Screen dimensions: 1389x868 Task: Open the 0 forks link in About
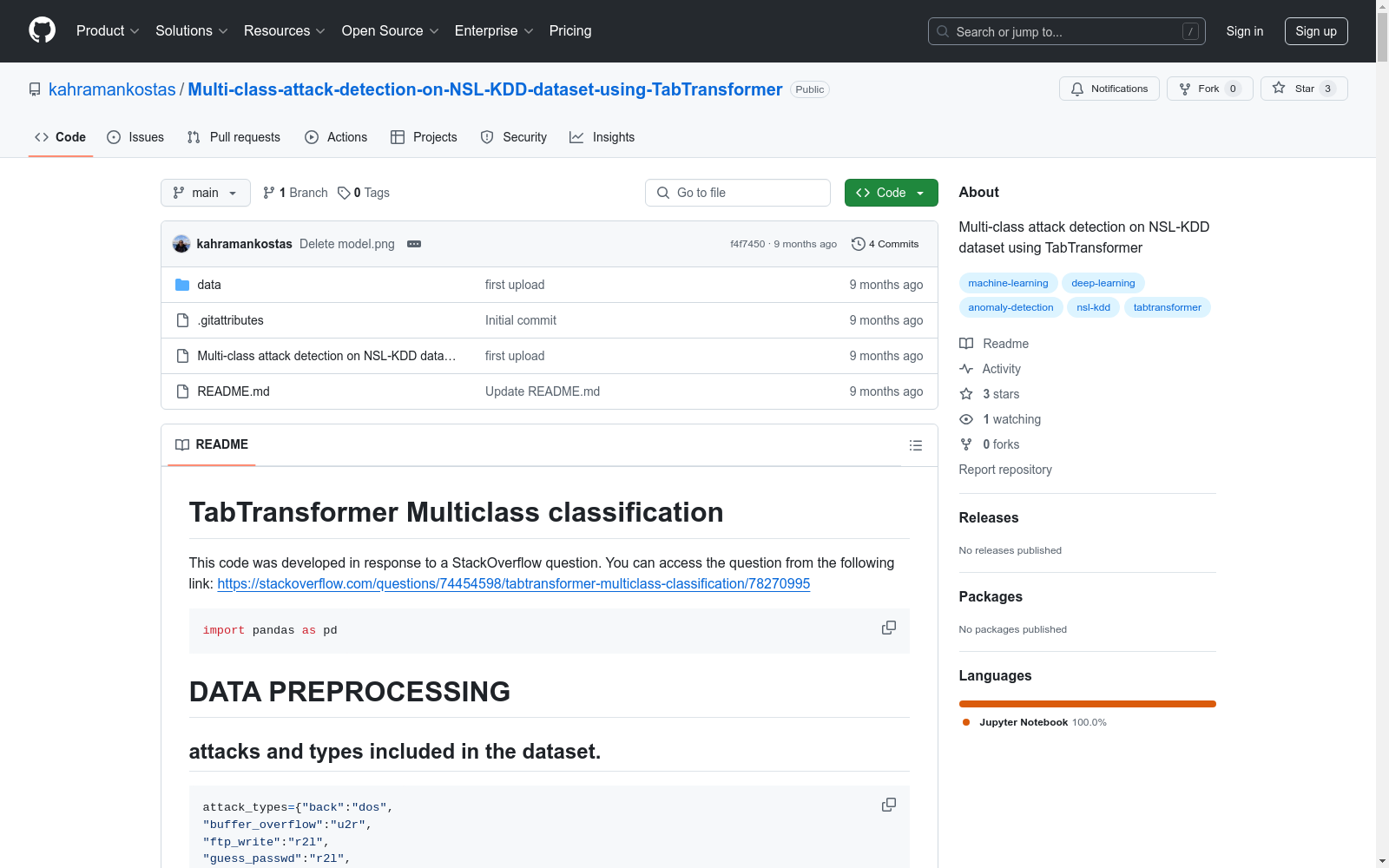tap(990, 444)
